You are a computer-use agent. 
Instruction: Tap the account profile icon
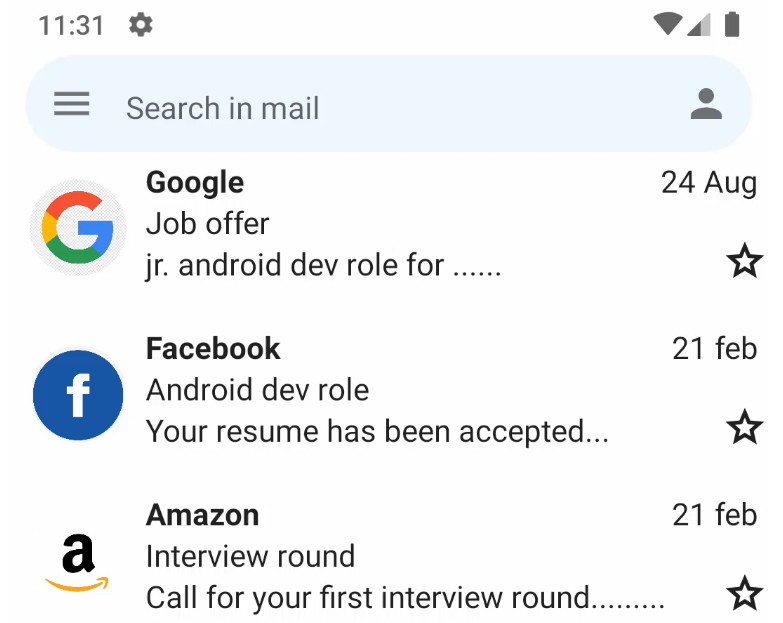706,104
